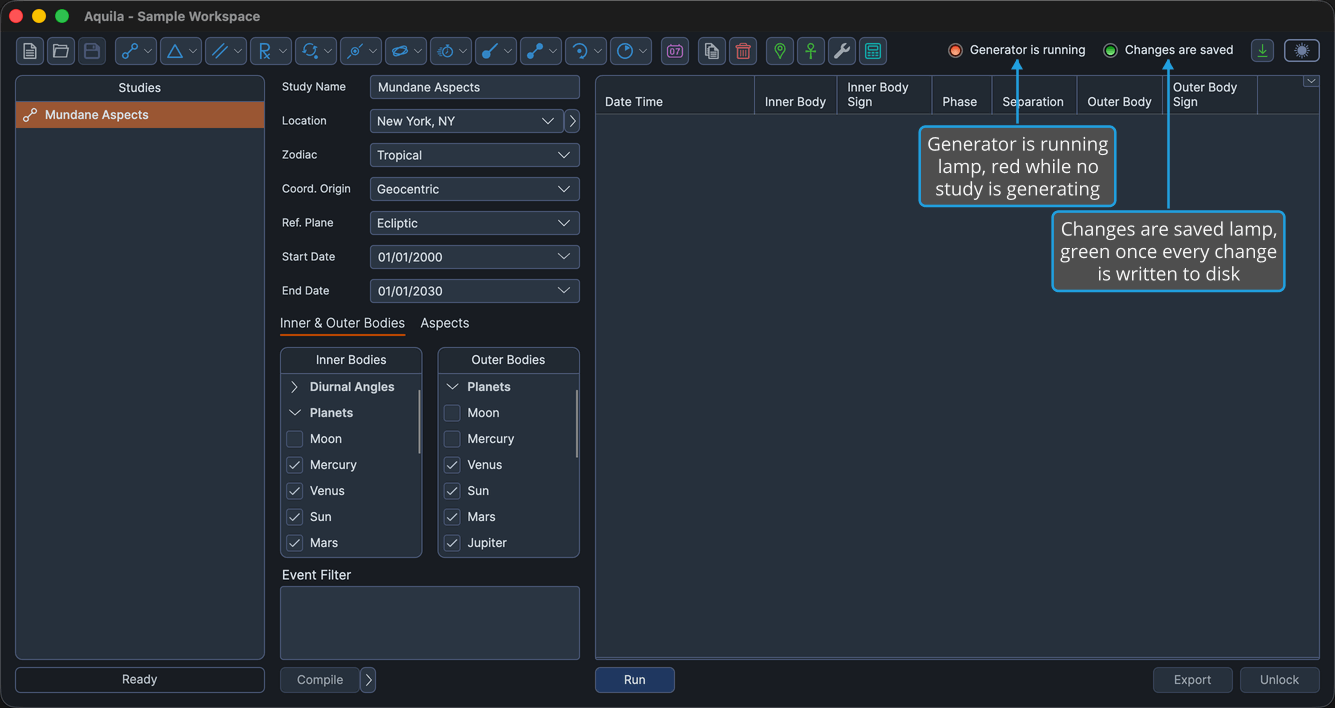Open the teal calculator tool
Image resolution: width=1335 pixels, height=708 pixels.
coord(873,51)
